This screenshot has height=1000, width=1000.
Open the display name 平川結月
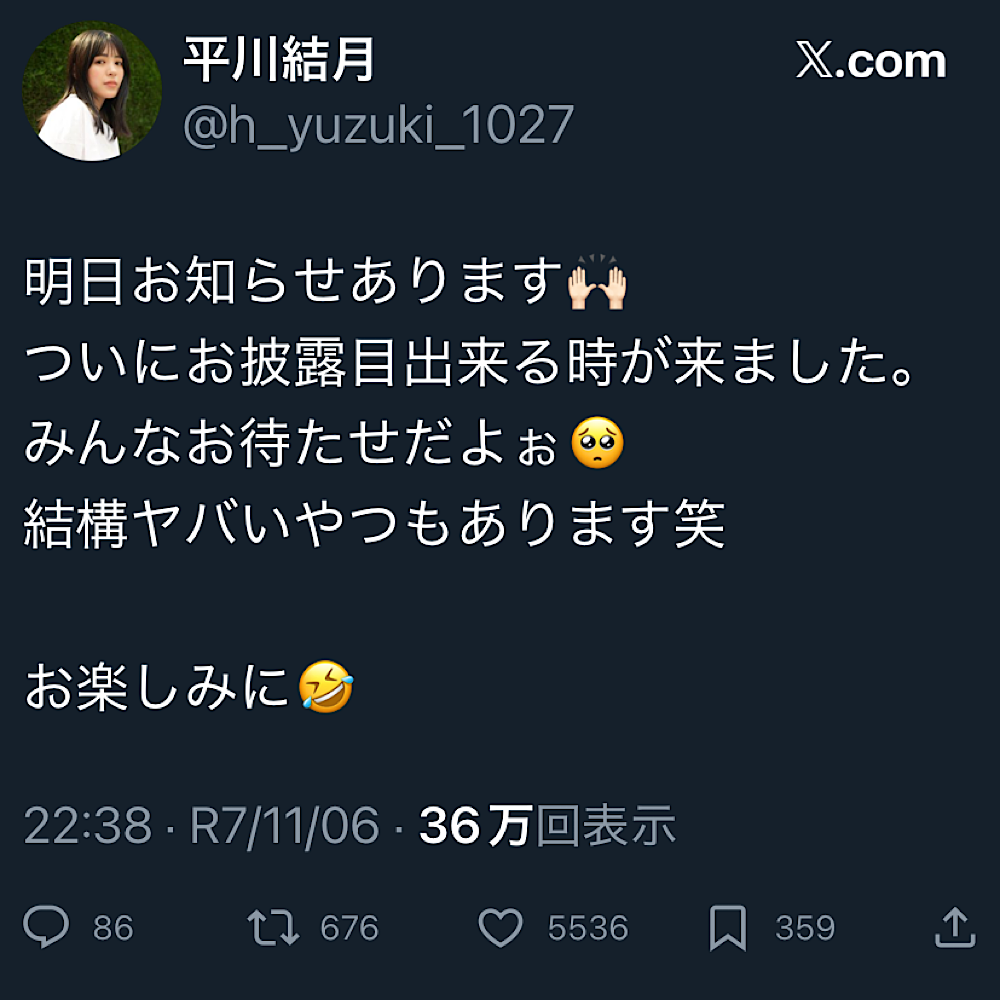279,59
